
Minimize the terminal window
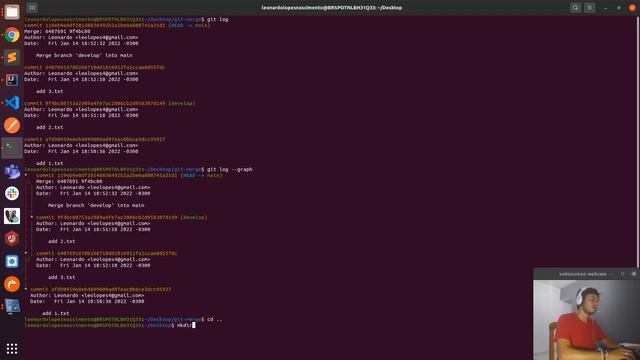(x=606, y=8)
